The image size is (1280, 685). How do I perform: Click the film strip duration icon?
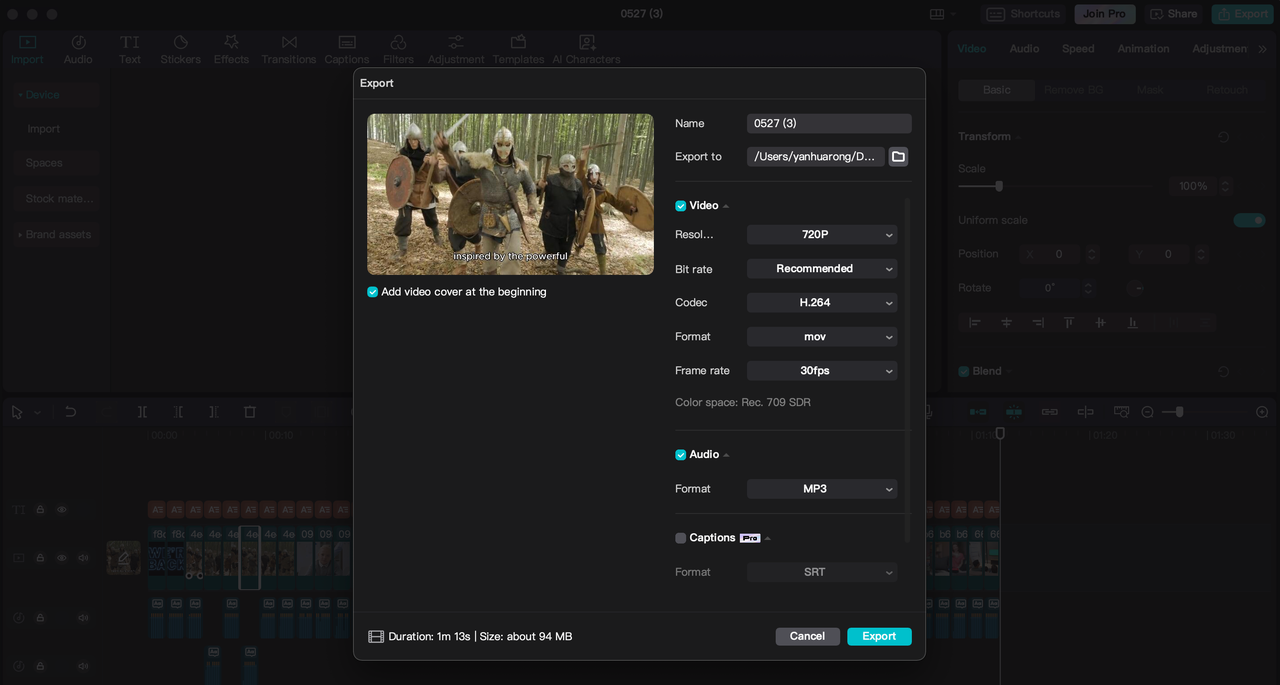(x=376, y=636)
